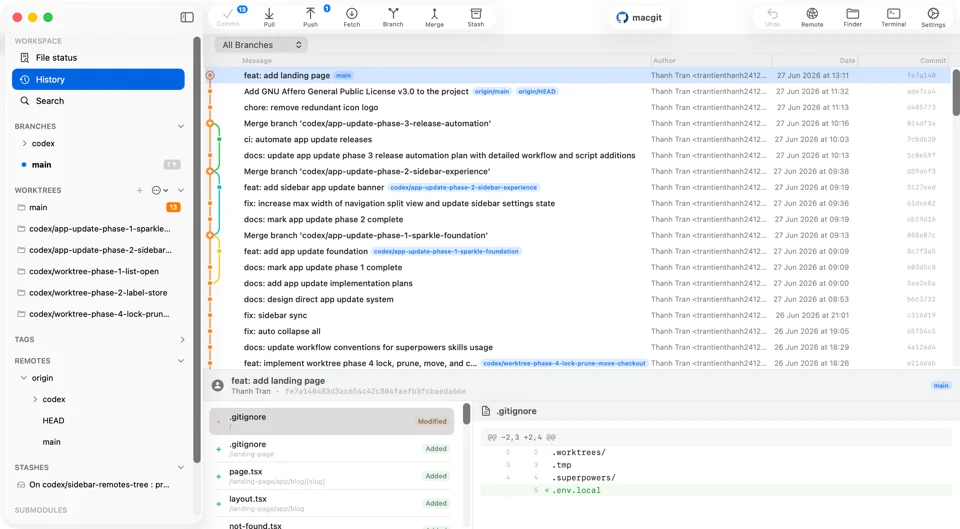Collapse the origin remote tree
The width and height of the screenshot is (960, 529).
(x=24, y=378)
